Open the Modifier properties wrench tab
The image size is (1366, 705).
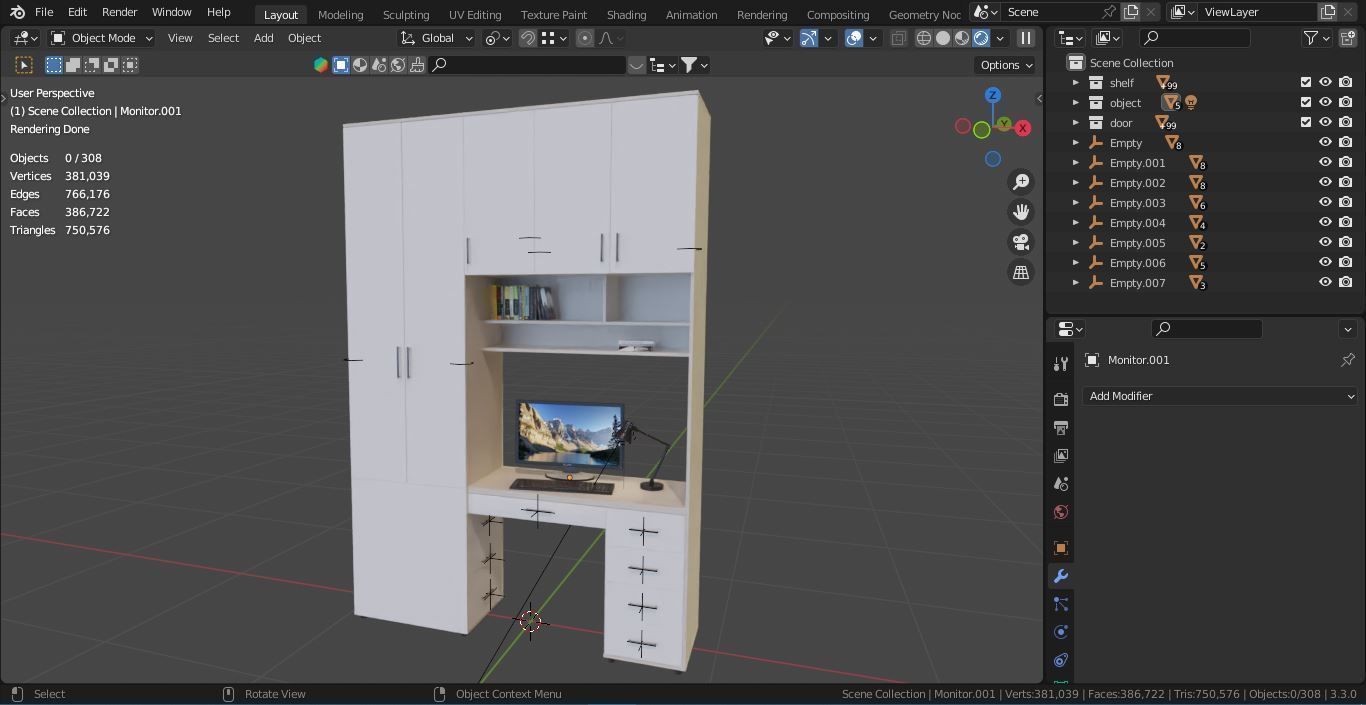(1061, 576)
